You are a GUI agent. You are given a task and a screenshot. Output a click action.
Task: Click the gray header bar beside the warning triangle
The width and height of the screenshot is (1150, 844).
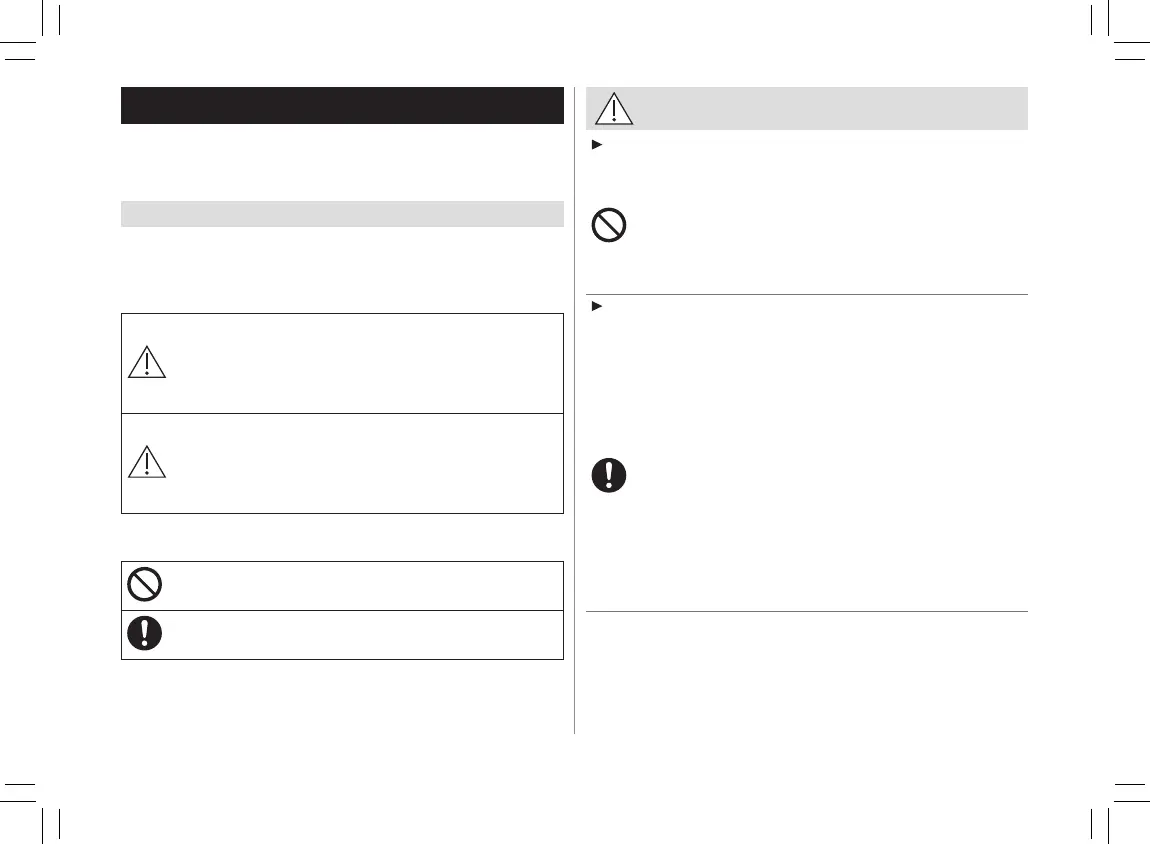pos(830,108)
